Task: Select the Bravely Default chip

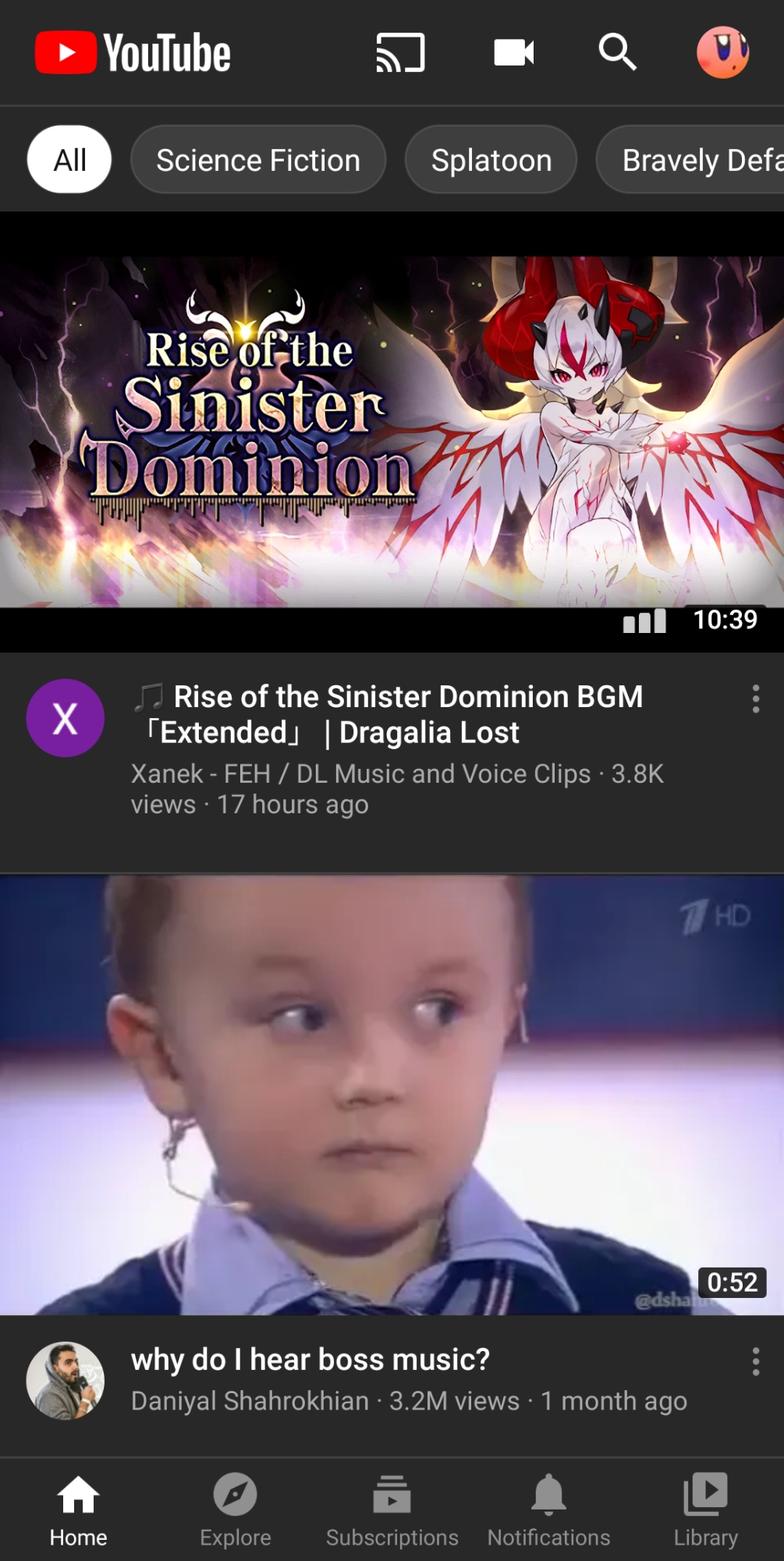Action: click(x=690, y=159)
